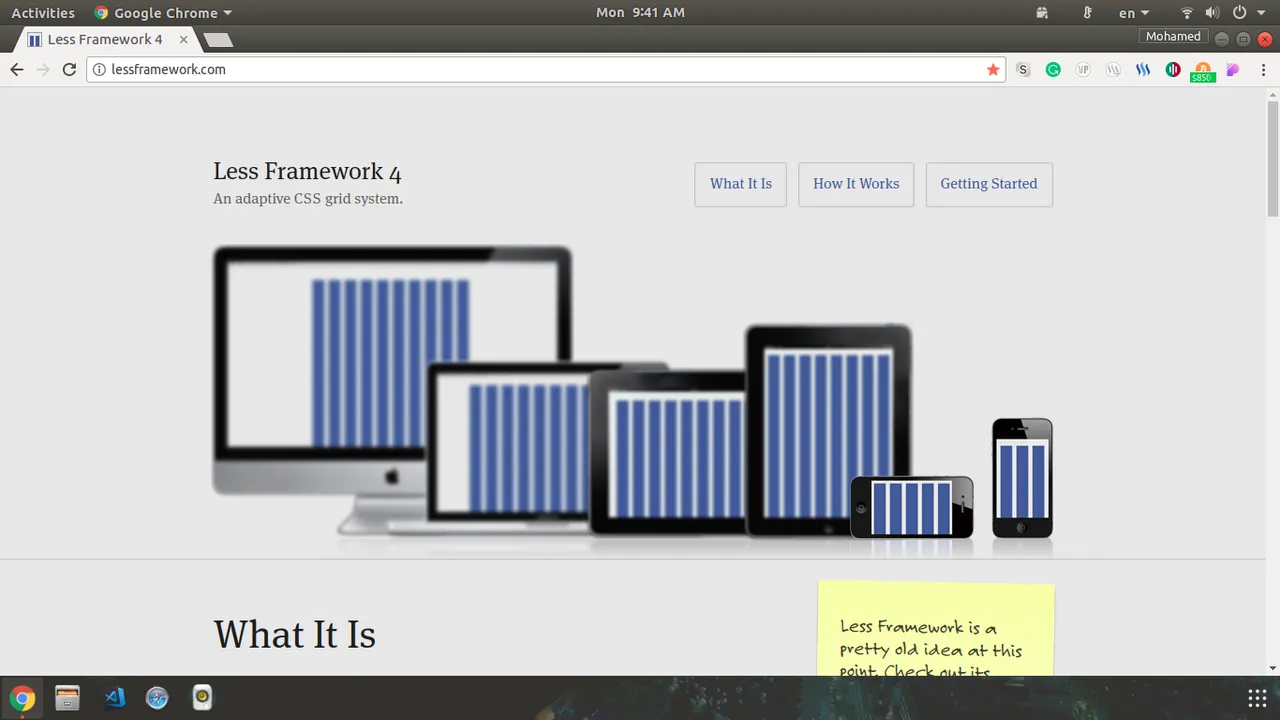Select the Less Framework 4 tab
The image size is (1280, 720).
click(x=105, y=39)
